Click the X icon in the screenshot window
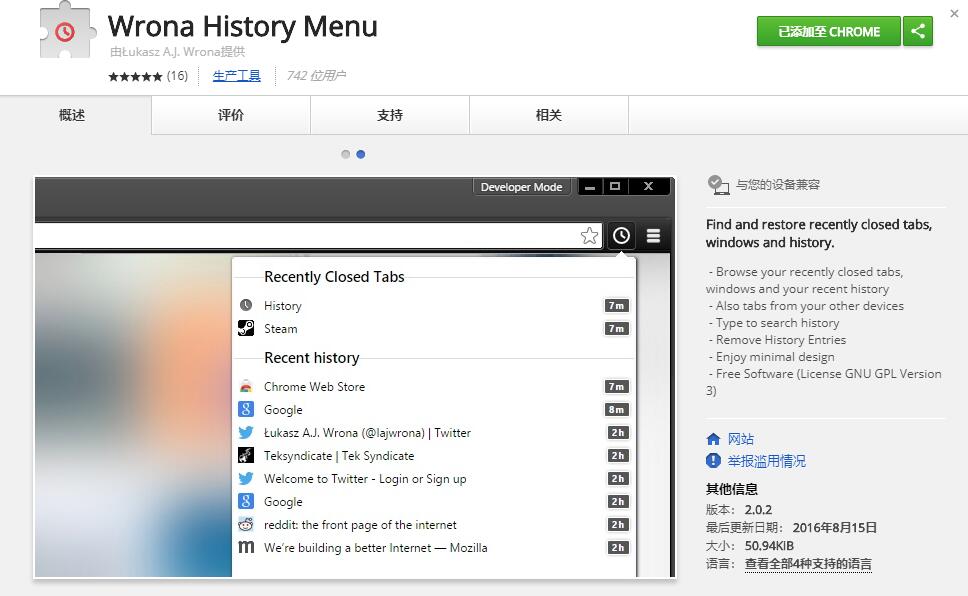The width and height of the screenshot is (968, 596). (x=648, y=187)
